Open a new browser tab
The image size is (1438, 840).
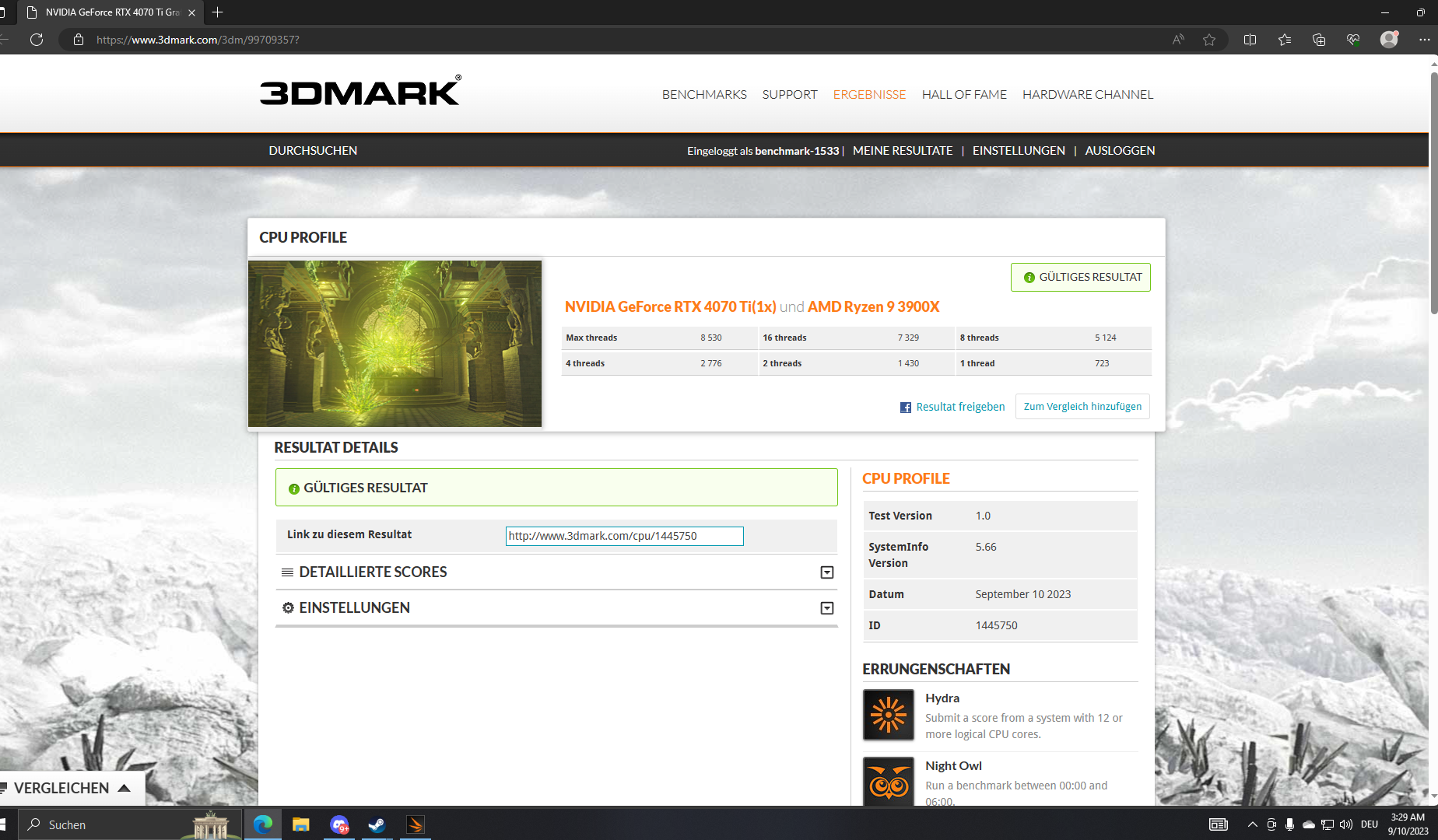click(x=218, y=12)
